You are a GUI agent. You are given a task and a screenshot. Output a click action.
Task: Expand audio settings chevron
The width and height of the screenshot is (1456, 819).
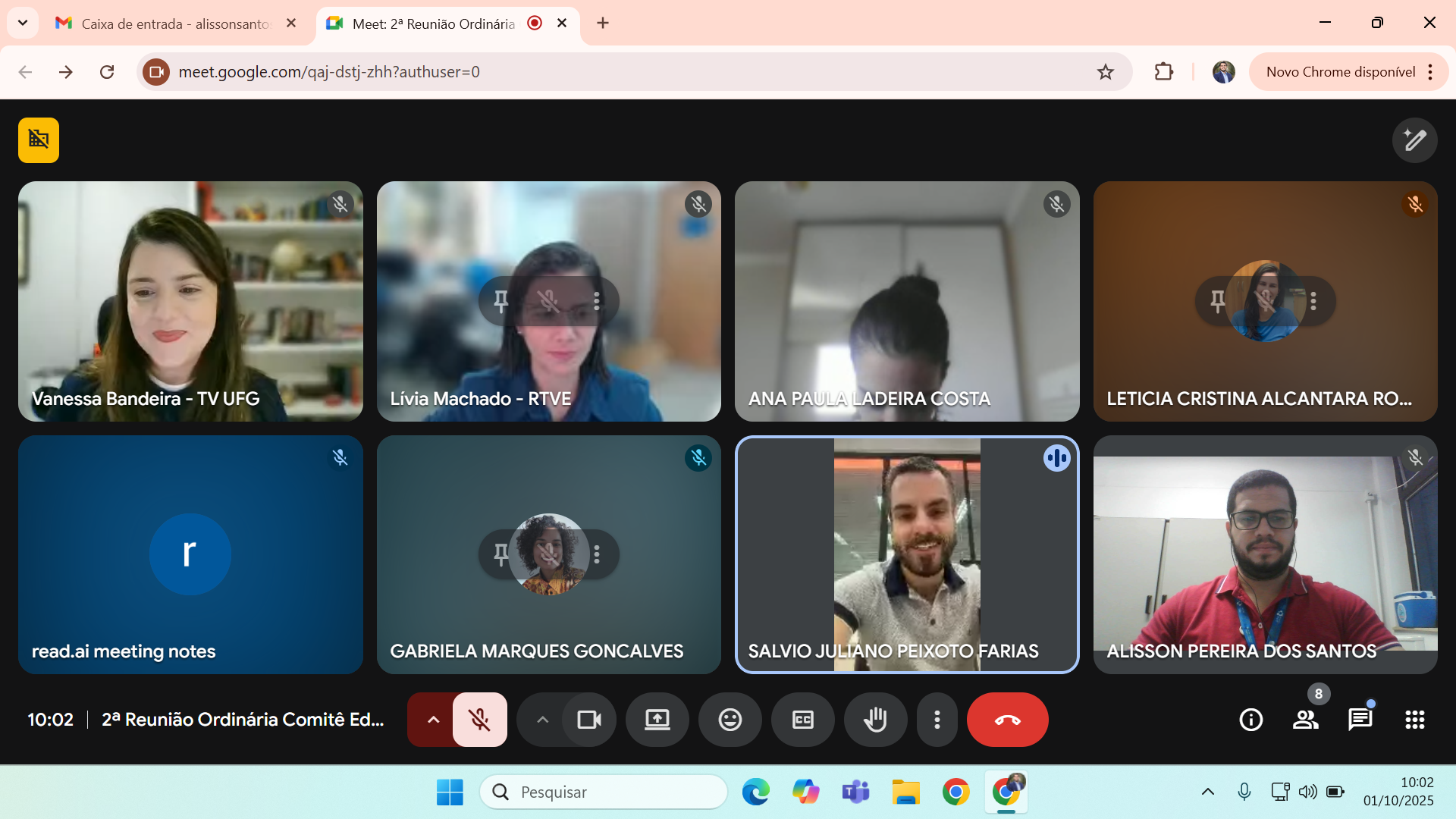[433, 720]
